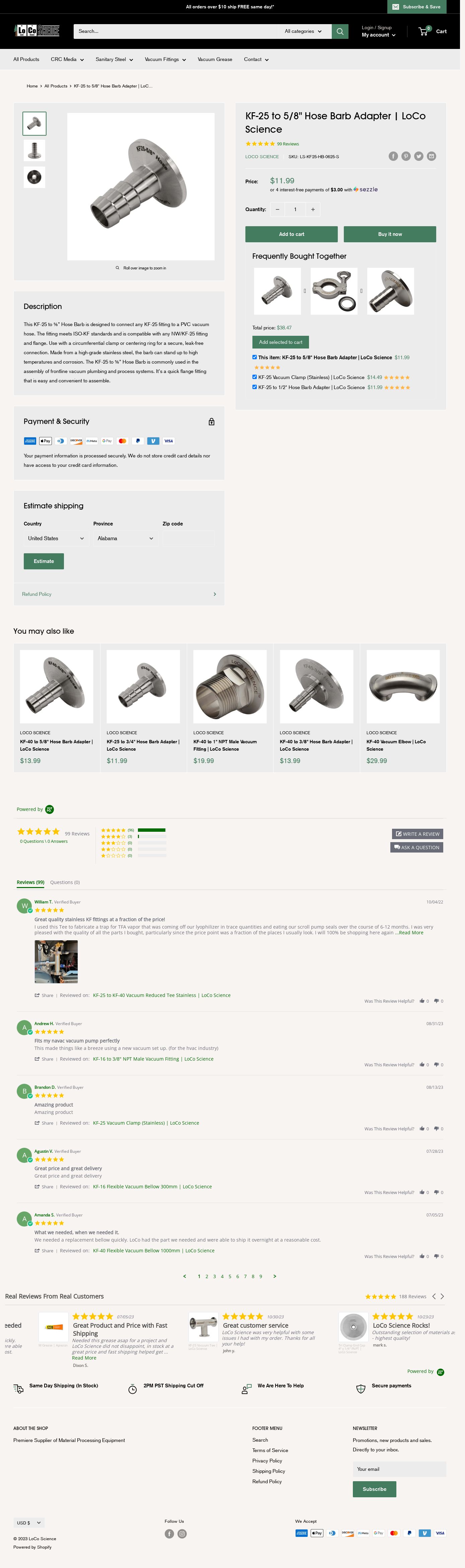Click the Write a Review button
This screenshot has height=1568, width=465.
(x=417, y=834)
